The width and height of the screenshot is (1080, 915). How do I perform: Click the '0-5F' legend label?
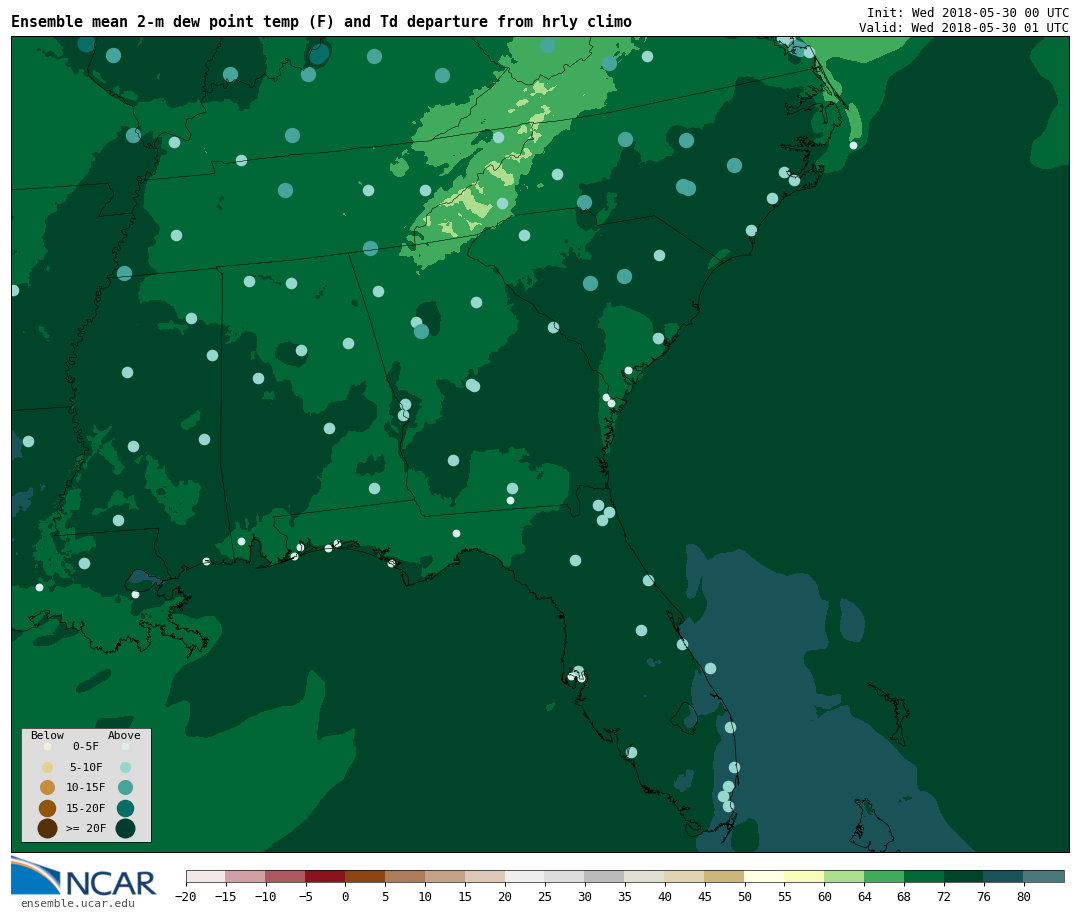click(86, 746)
